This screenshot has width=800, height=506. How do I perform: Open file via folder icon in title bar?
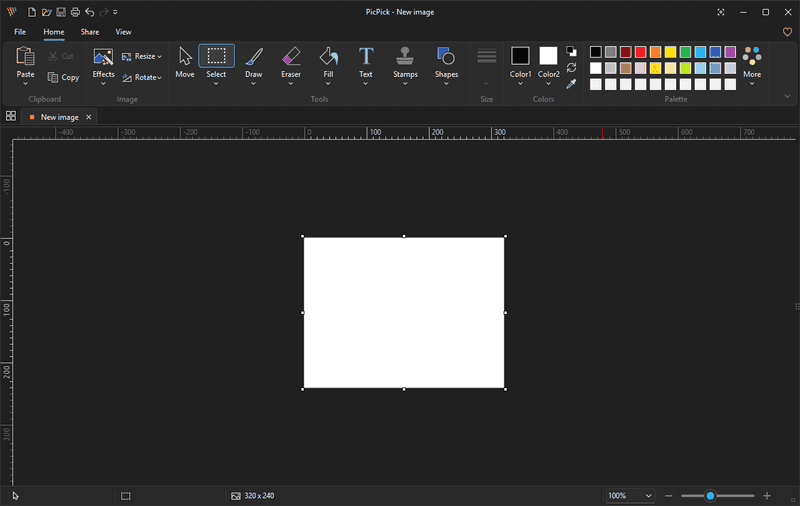tap(46, 12)
